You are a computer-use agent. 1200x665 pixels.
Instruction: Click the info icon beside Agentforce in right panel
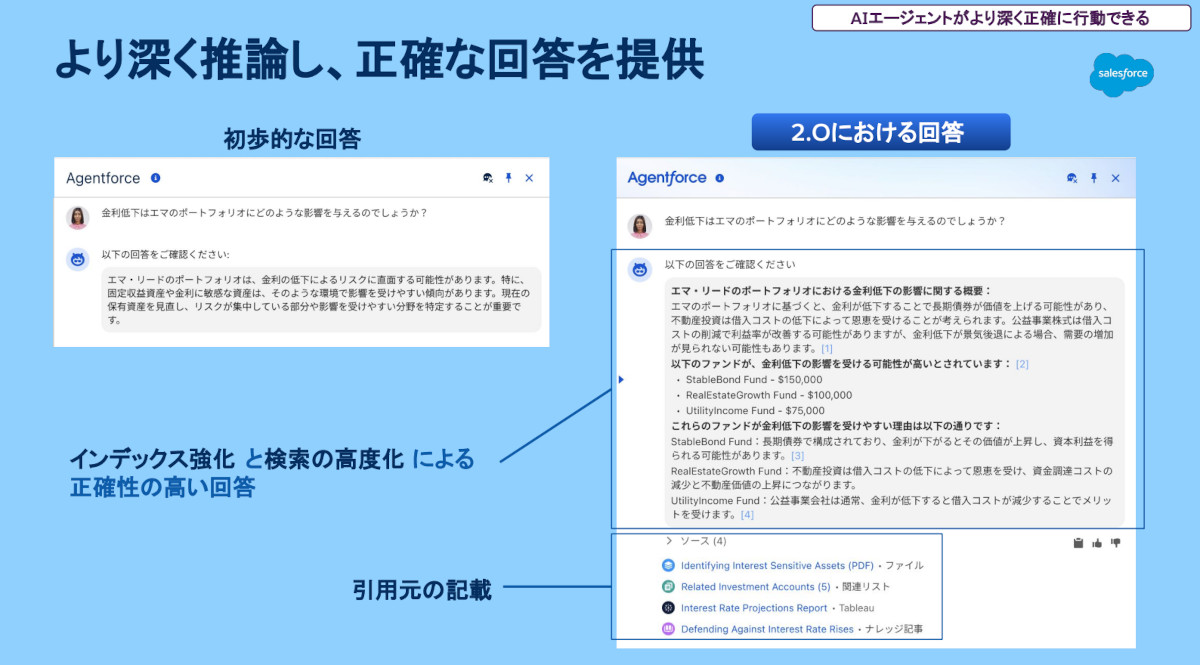[720, 178]
